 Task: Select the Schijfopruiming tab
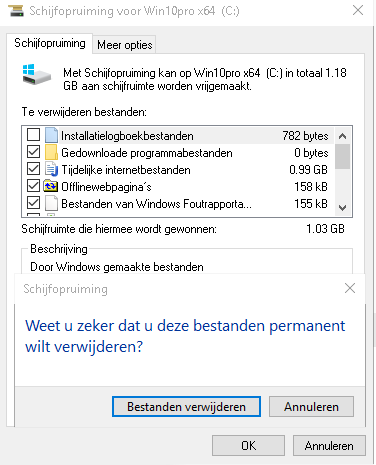tap(50, 43)
